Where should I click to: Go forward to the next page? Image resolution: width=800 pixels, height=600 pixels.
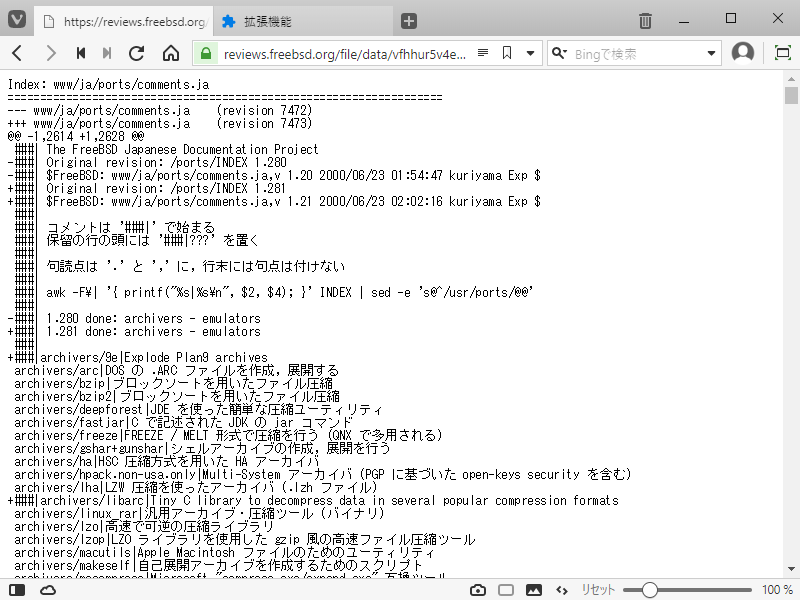pyautogui.click(x=51, y=53)
